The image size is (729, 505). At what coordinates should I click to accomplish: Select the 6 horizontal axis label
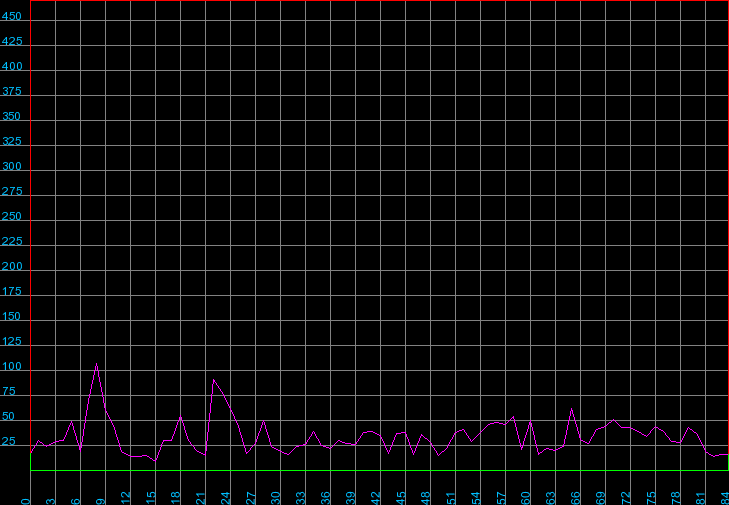76,500
